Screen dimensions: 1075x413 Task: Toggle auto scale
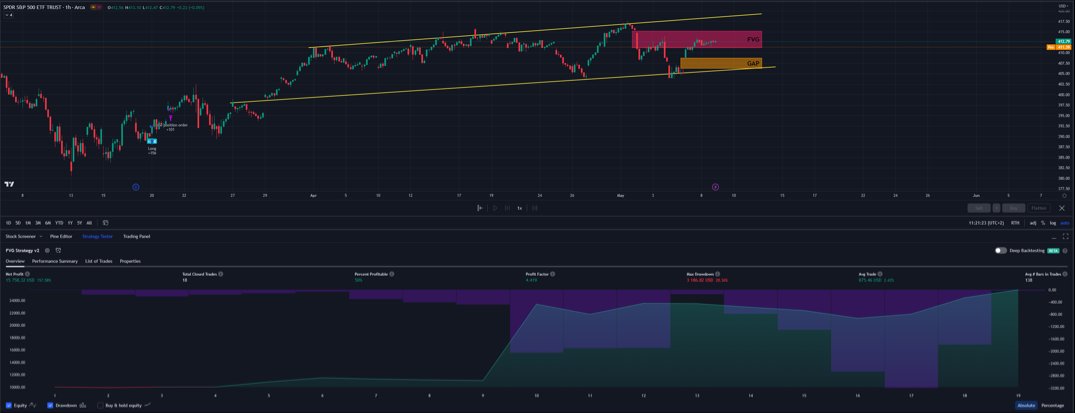(1065, 223)
